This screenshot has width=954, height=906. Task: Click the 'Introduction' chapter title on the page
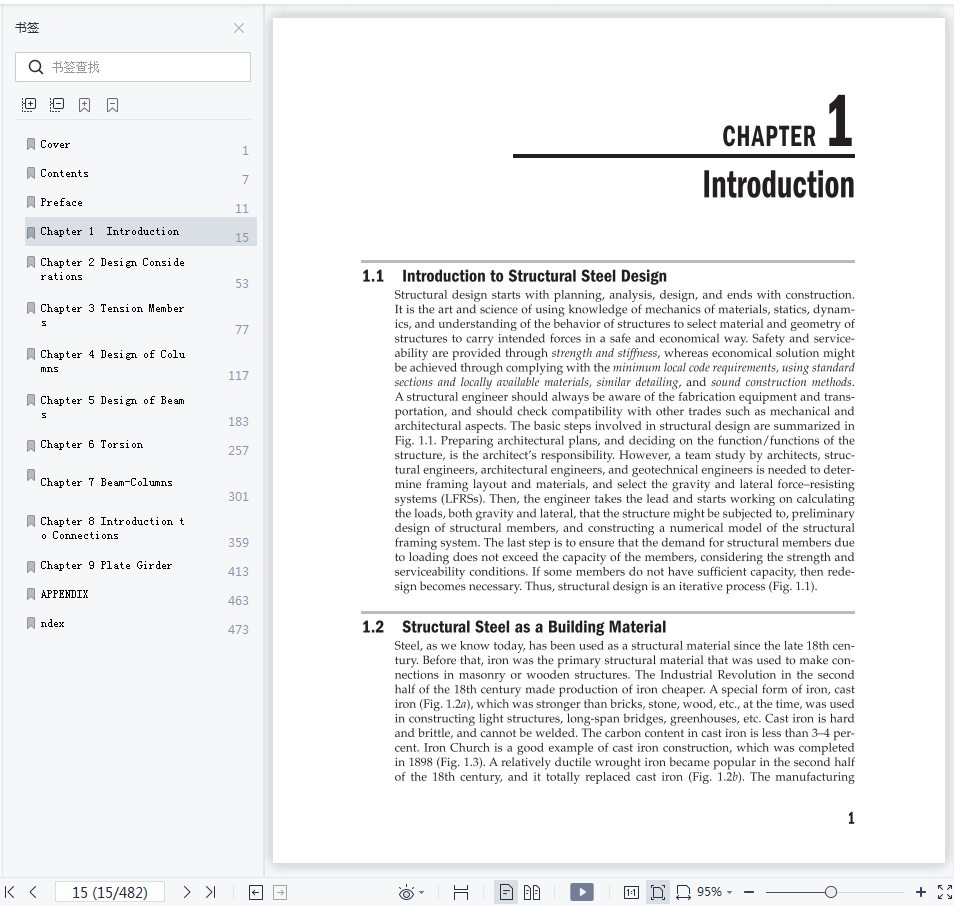pos(778,184)
